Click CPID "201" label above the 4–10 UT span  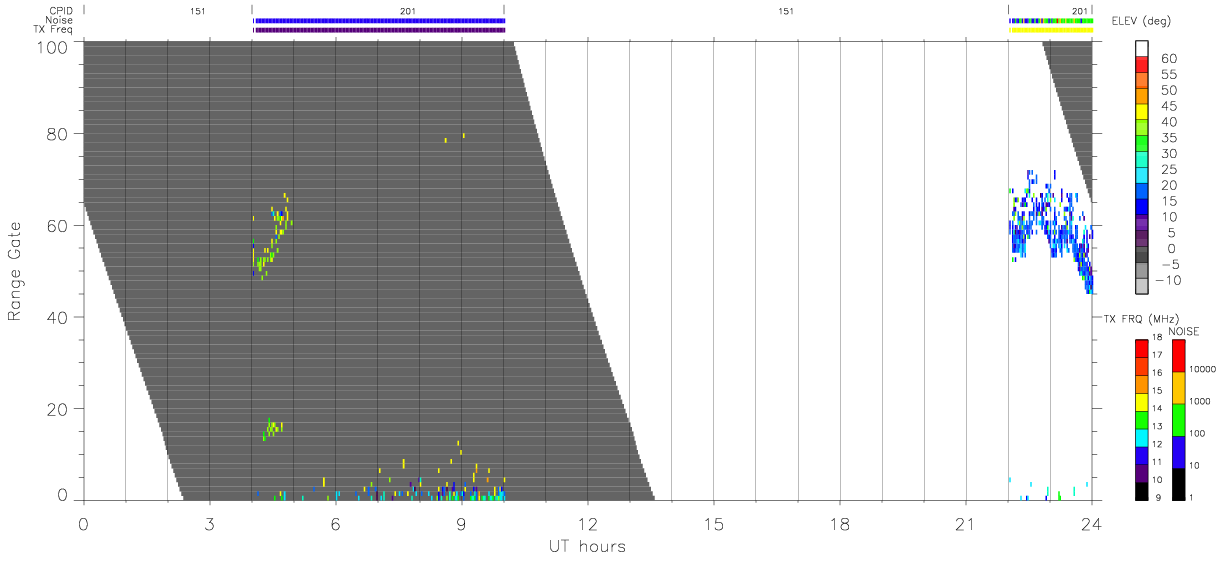tap(407, 11)
